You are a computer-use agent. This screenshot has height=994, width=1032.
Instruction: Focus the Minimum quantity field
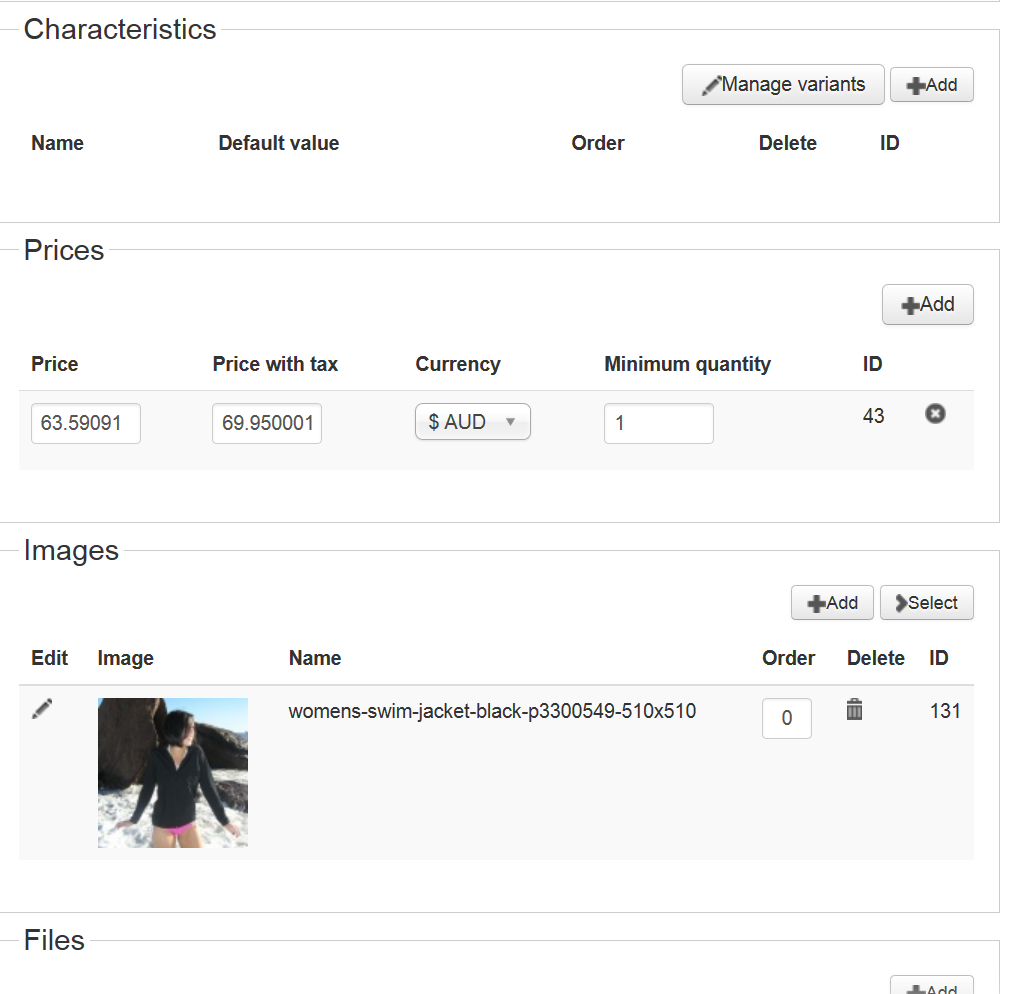coord(658,423)
